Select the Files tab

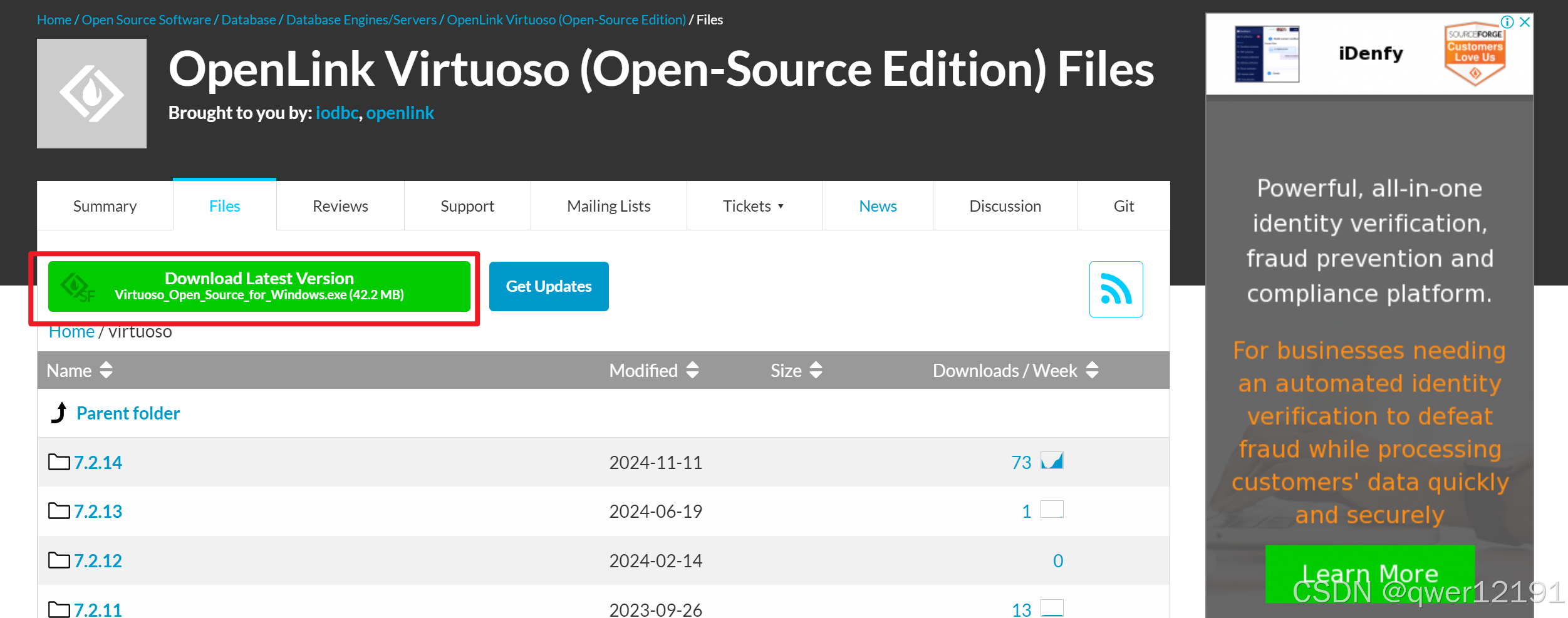(x=224, y=206)
